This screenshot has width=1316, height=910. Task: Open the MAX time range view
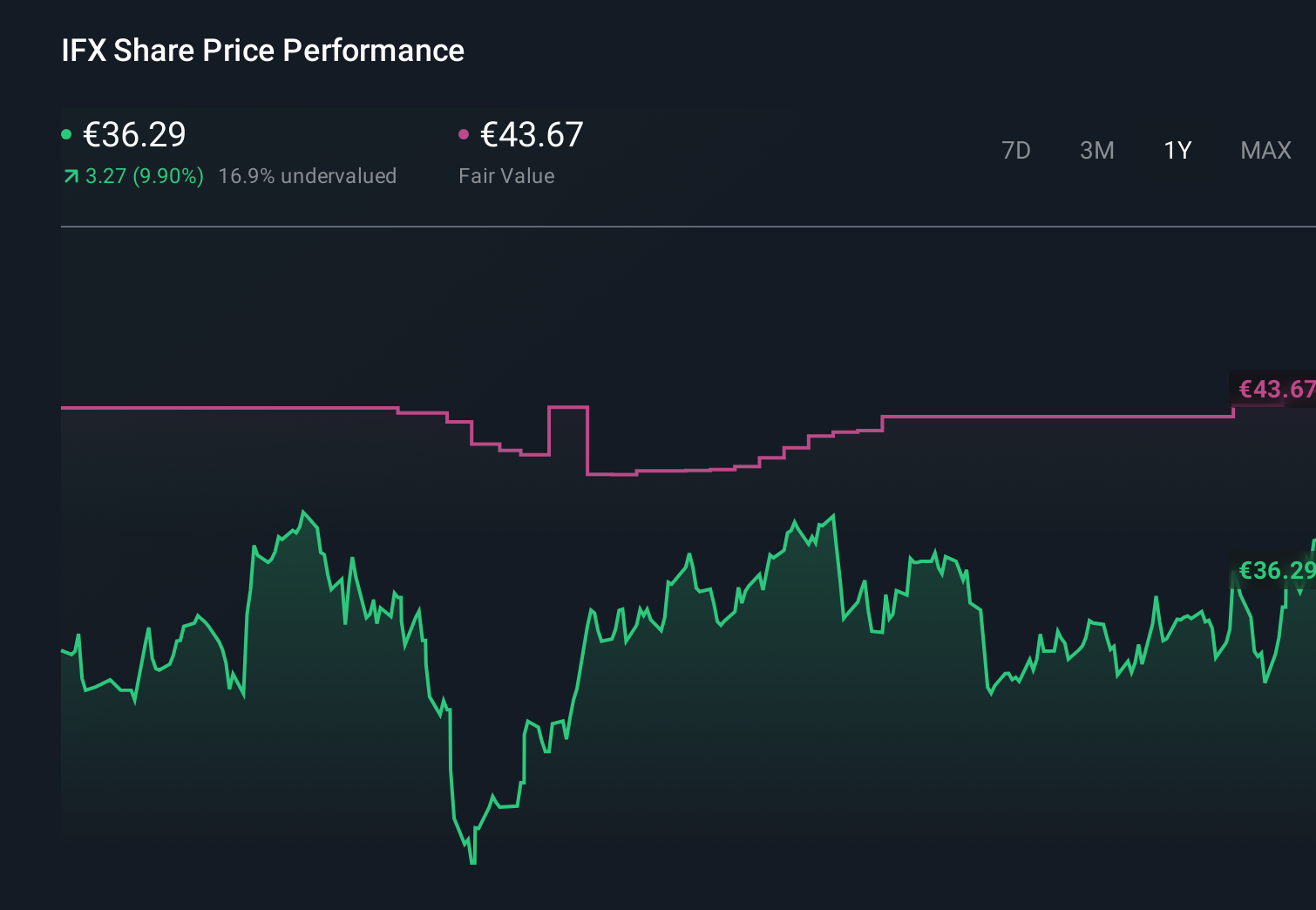[x=1265, y=150]
